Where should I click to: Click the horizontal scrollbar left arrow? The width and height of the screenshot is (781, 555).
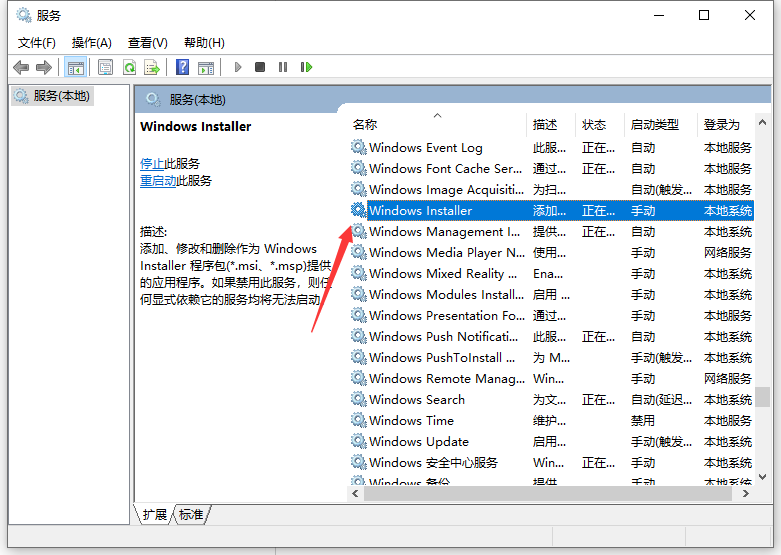[x=355, y=494]
